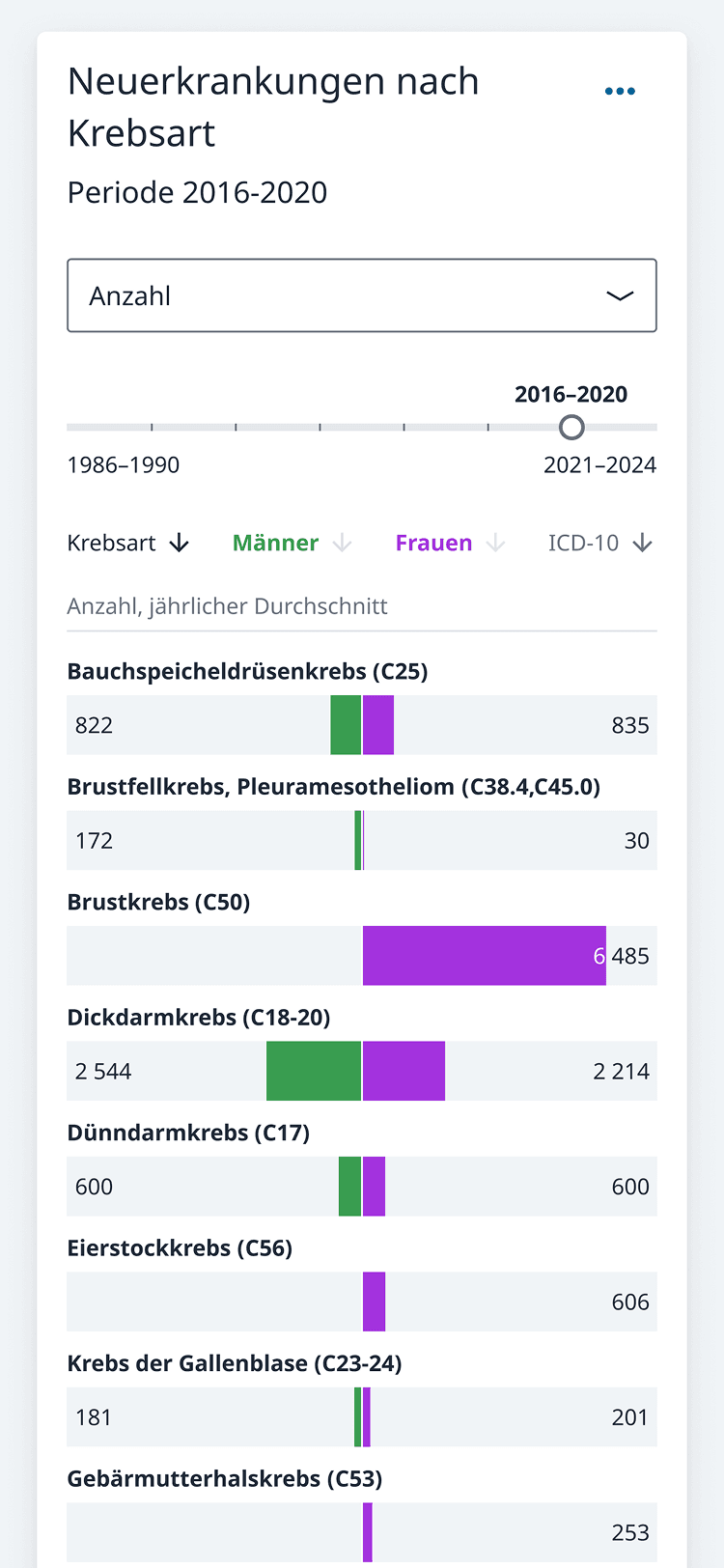The image size is (724, 1568).
Task: Click the green Bauchspeicheldrüsenkrebs men bar
Action: pyautogui.click(x=346, y=725)
